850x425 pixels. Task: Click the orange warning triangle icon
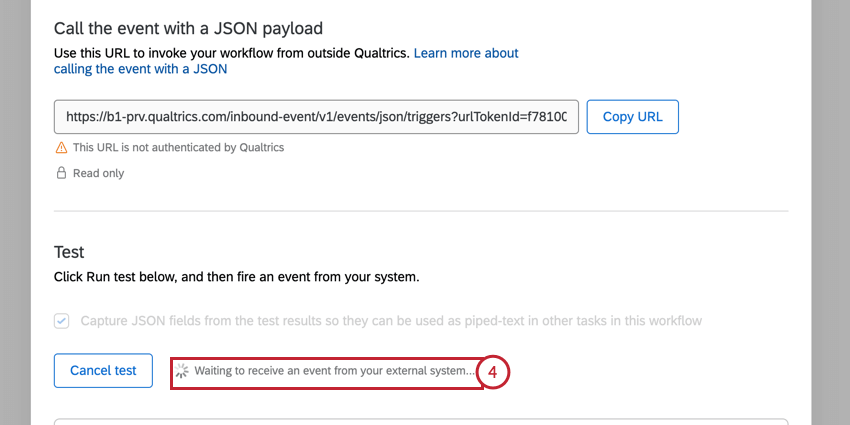[61, 147]
